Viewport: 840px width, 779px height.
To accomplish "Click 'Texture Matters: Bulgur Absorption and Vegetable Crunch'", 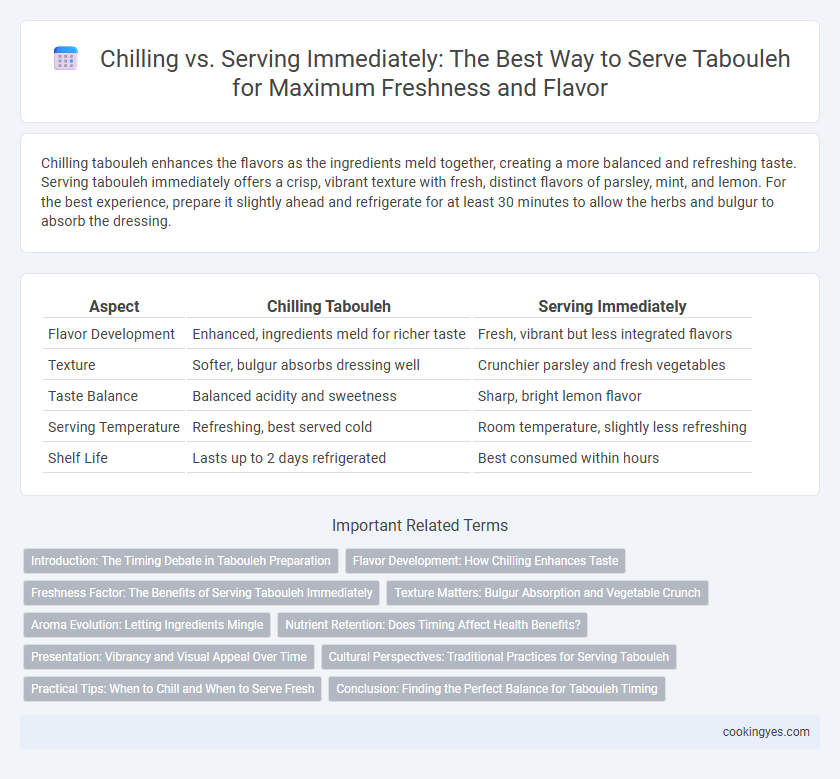I will tap(548, 593).
